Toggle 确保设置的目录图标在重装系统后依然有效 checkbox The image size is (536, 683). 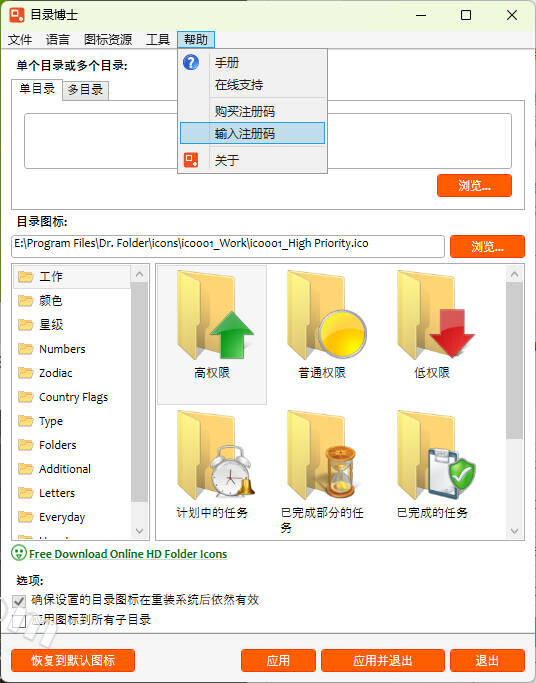19,601
